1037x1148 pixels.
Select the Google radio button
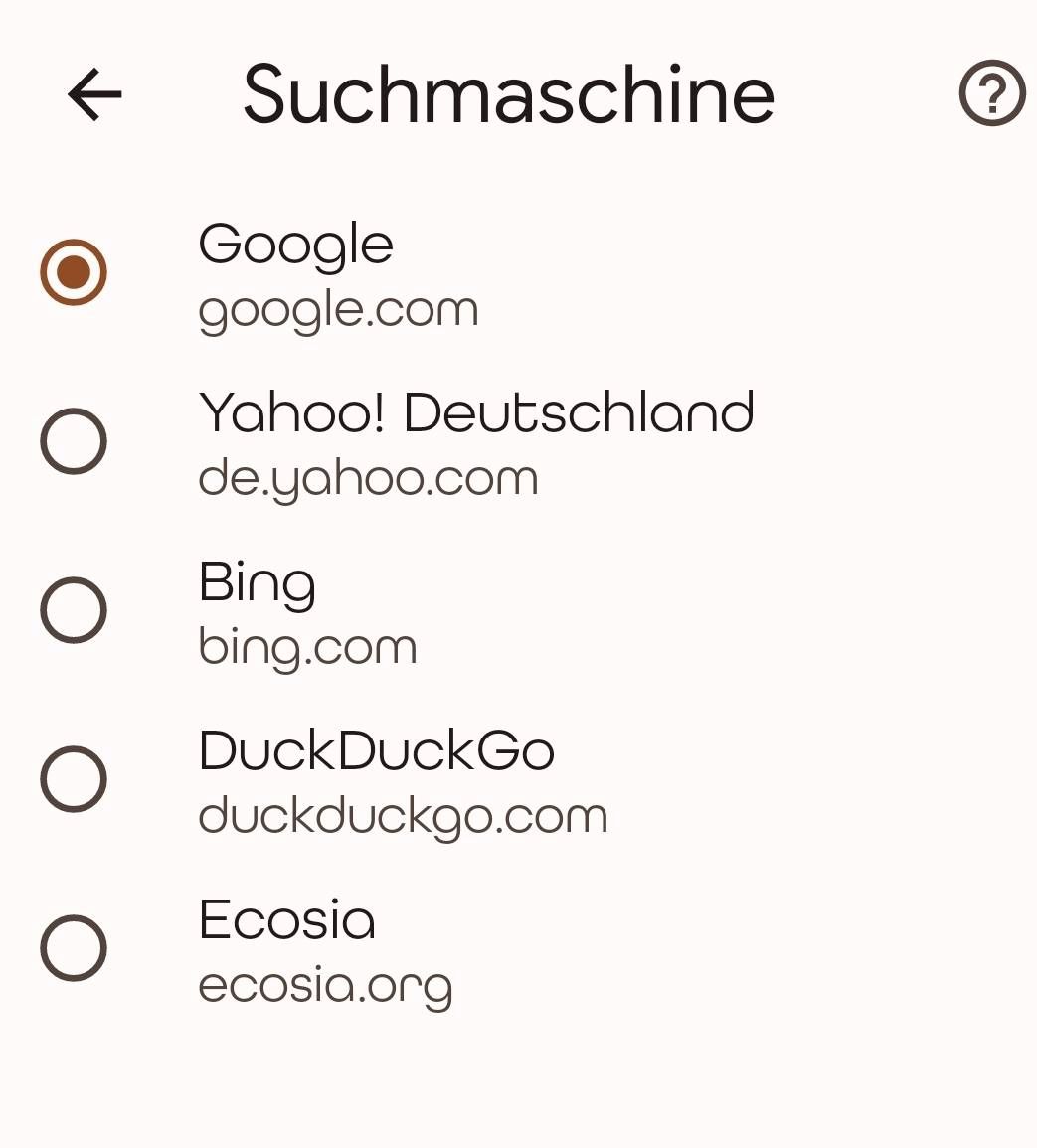74,272
